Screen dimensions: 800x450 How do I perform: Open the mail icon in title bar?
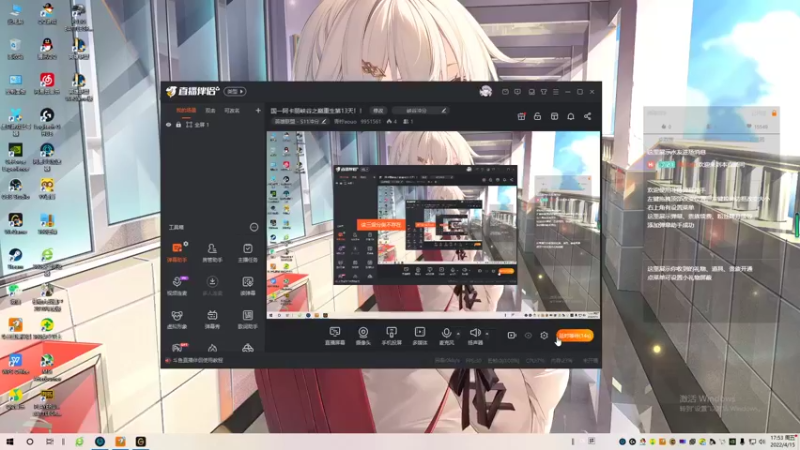point(505,92)
